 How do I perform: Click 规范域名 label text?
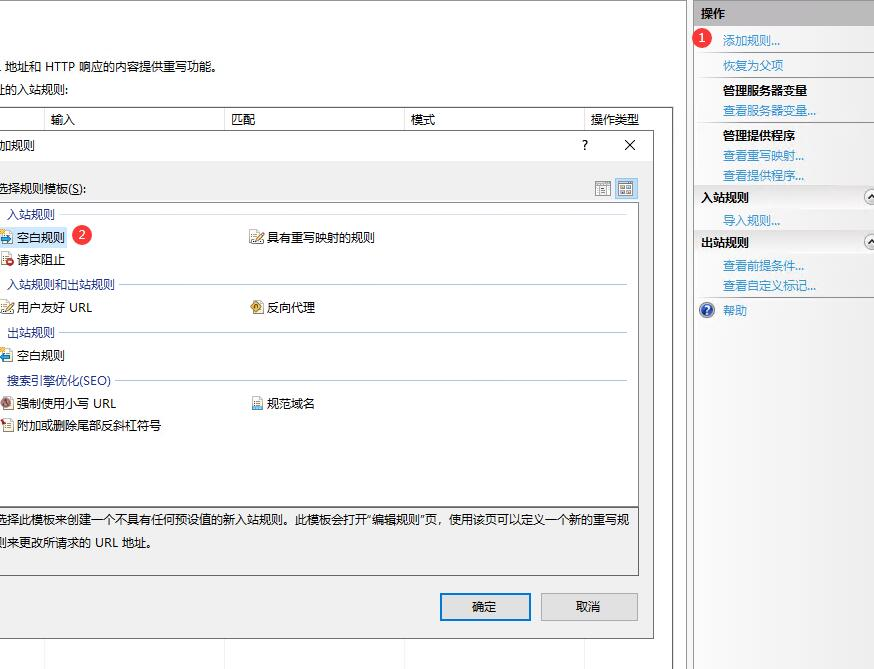pos(290,404)
